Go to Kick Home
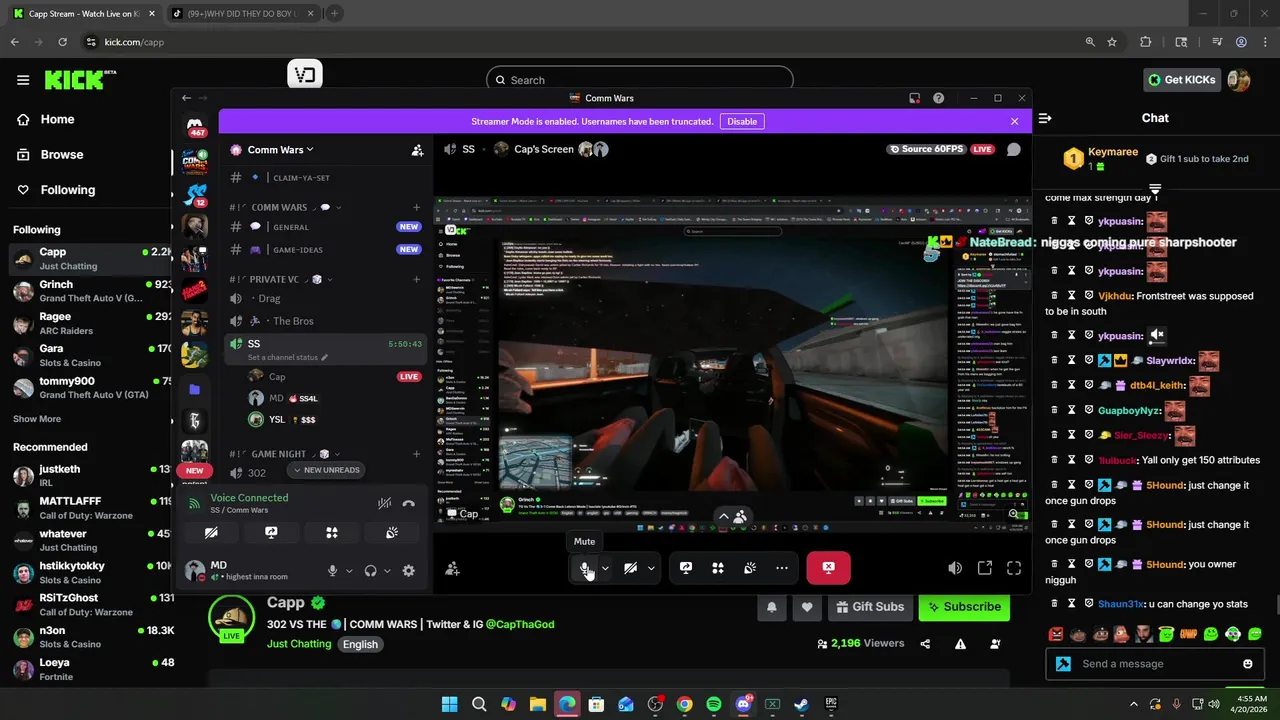1280x720 pixels. (57, 119)
